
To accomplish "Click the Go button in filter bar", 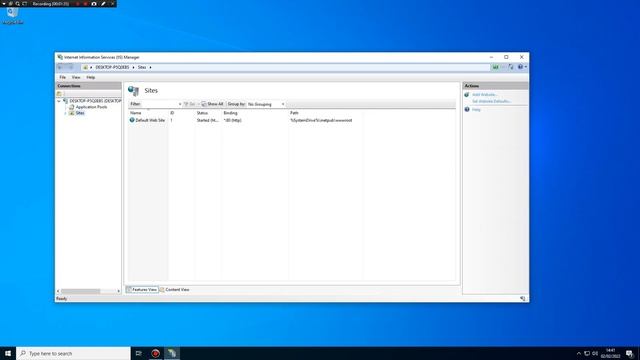I will tap(190, 104).
